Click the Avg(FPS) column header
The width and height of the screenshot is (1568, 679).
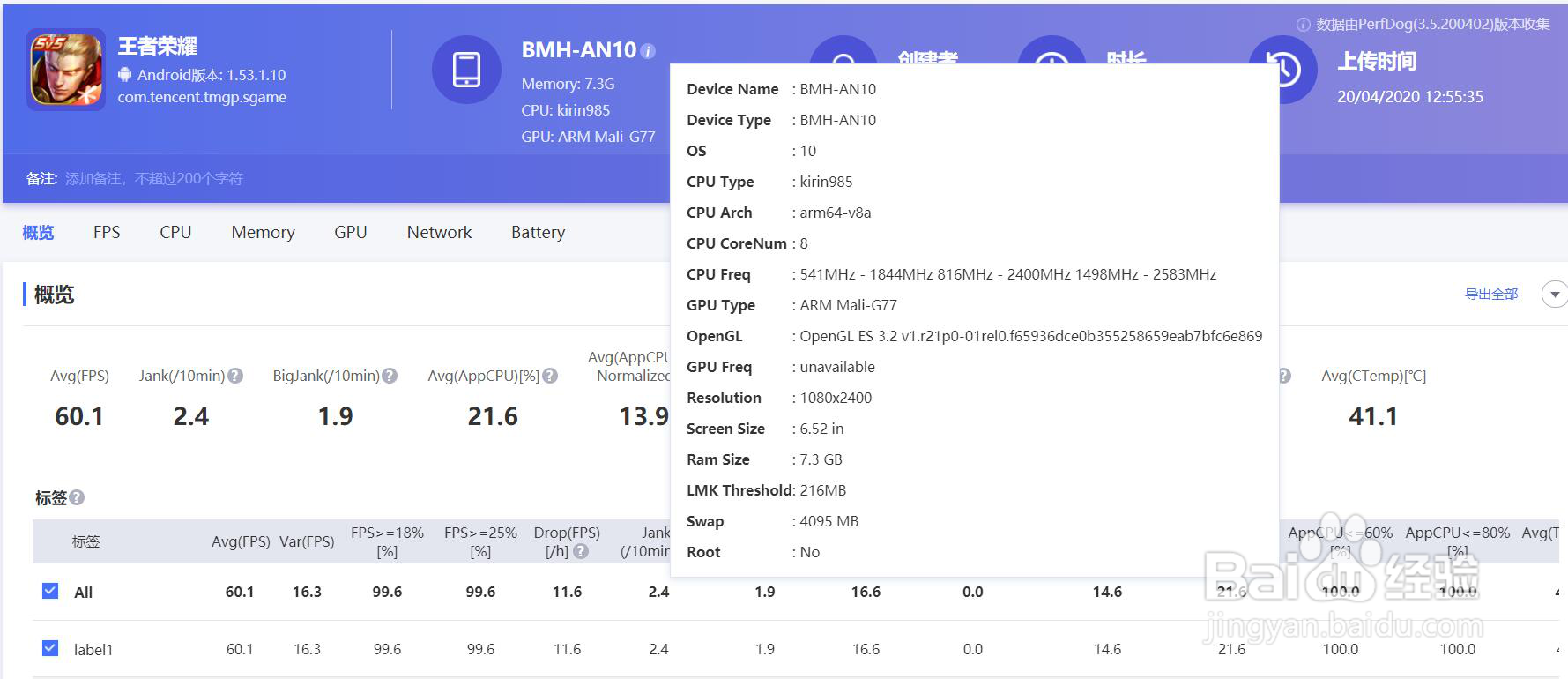click(241, 541)
